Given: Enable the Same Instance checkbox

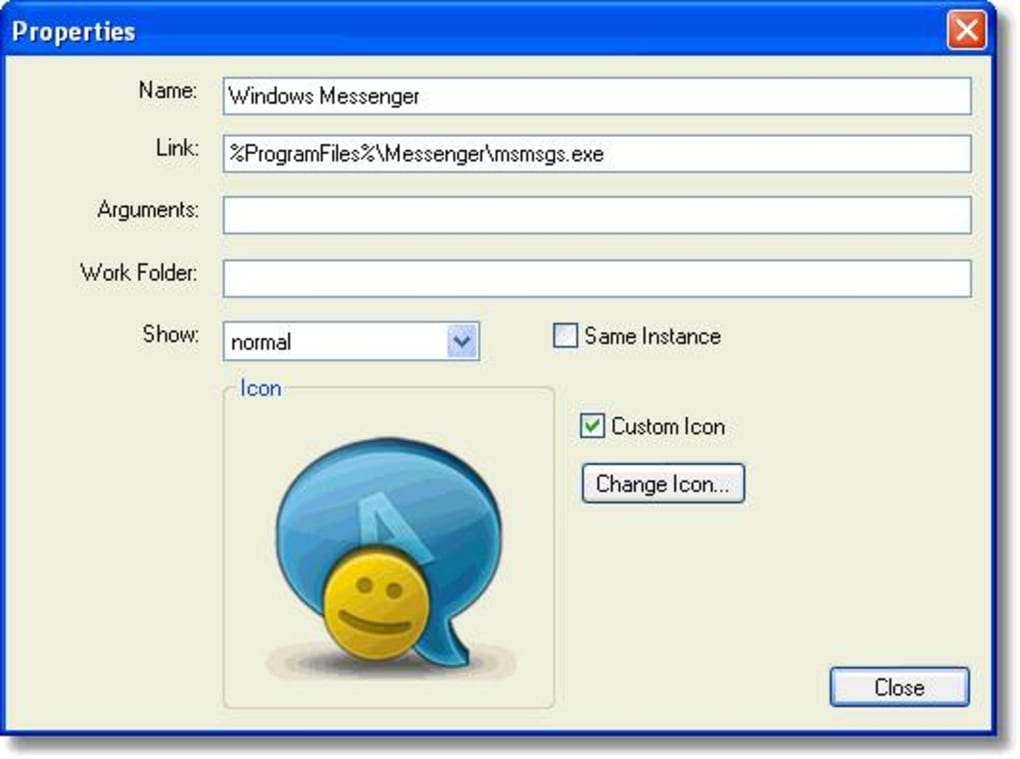Looking at the screenshot, I should (565, 336).
